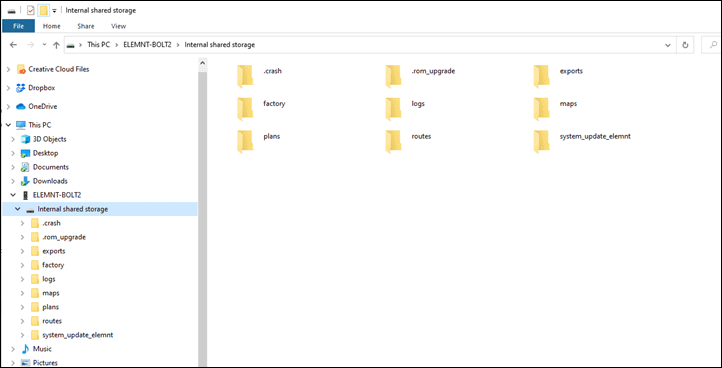Select Documents in sidebar
Viewport: 722px width, 368px height.
pyautogui.click(x=51, y=167)
